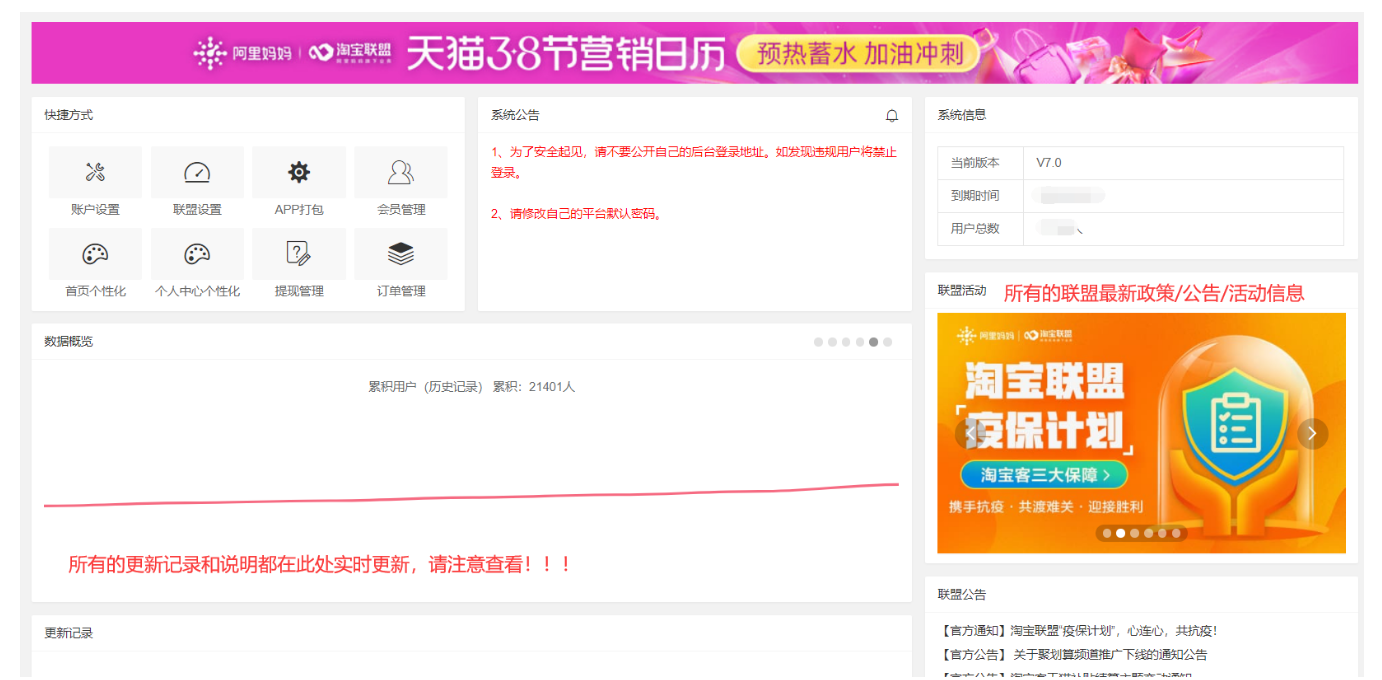Open the APP打包 gear shortcut
Viewport: 1382px width, 680px height.
tap(299, 172)
